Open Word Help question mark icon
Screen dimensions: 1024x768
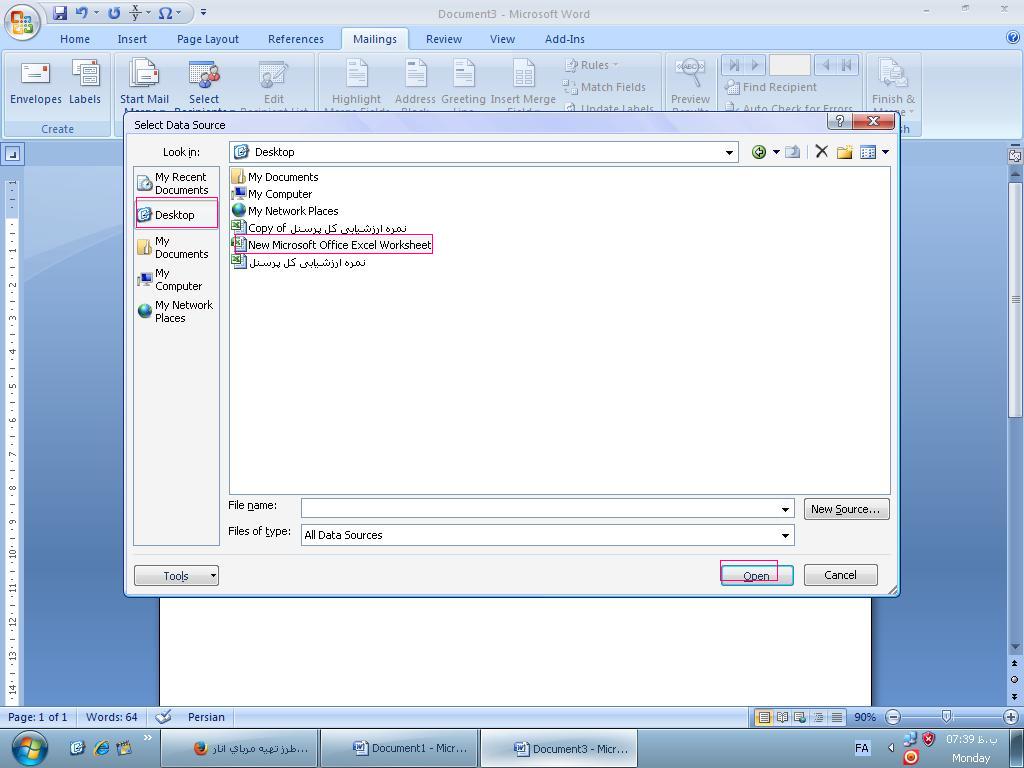coord(1013,38)
